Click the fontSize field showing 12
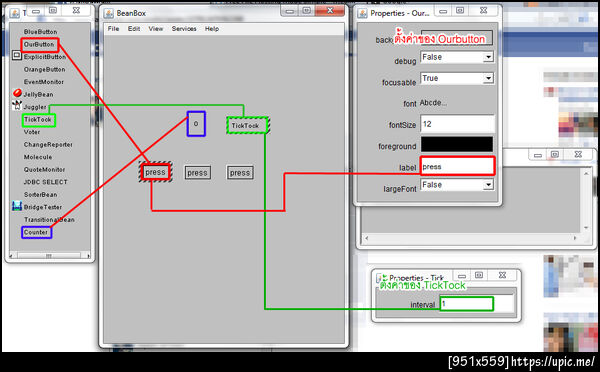Viewport: 600px width, 372px height. tap(457, 124)
